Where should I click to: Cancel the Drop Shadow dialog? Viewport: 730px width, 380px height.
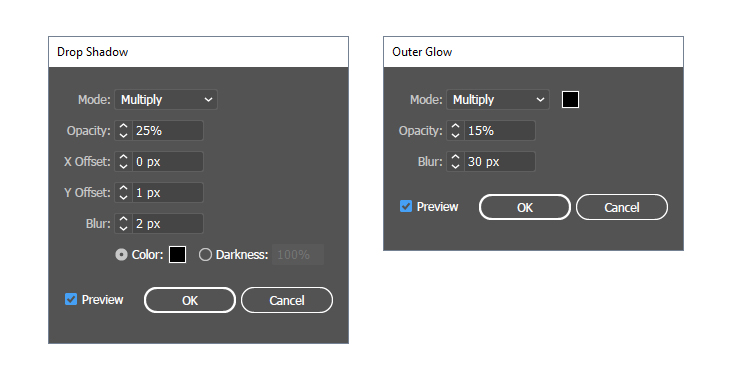(287, 300)
